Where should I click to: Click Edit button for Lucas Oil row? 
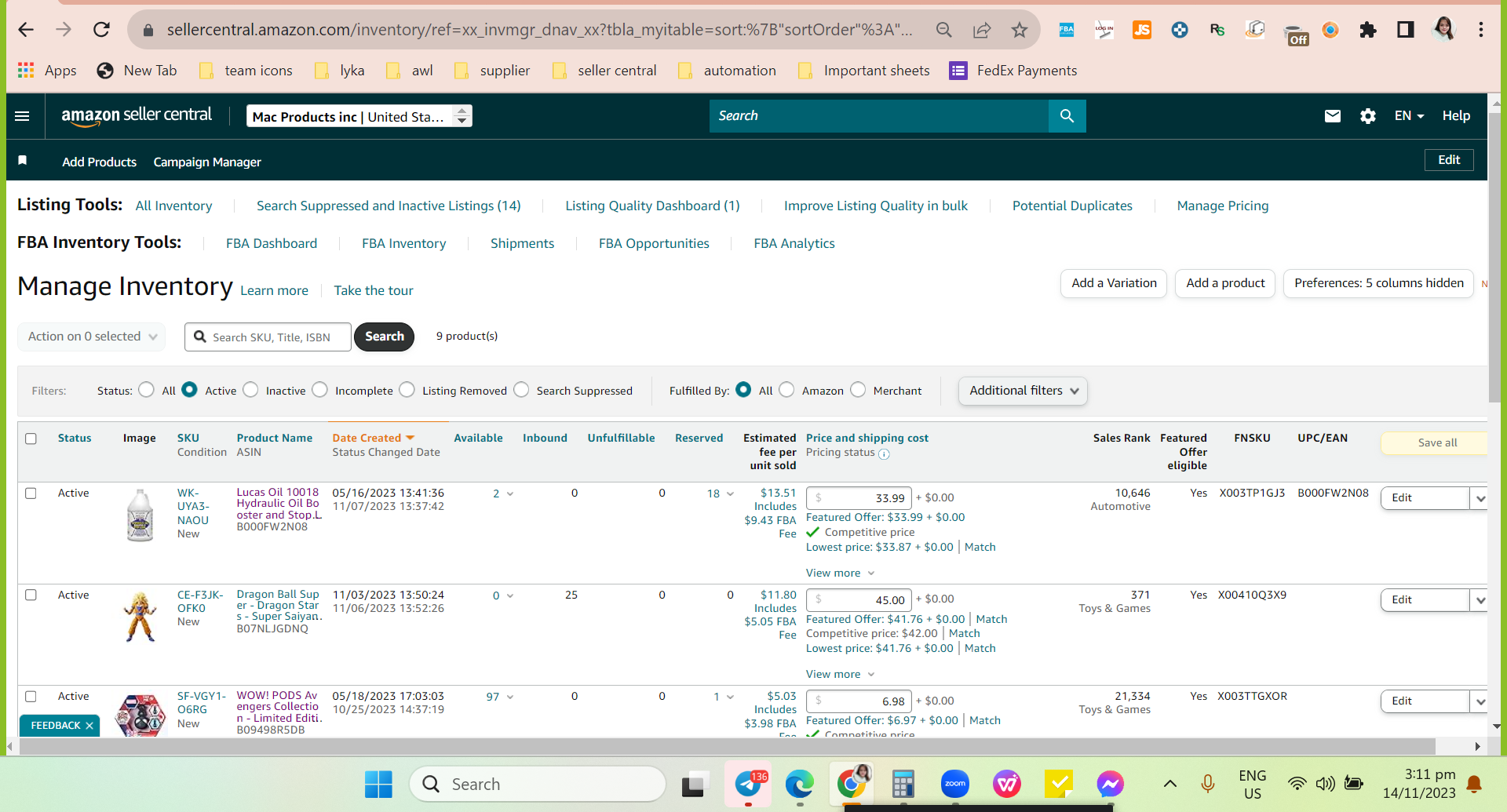coord(1425,498)
